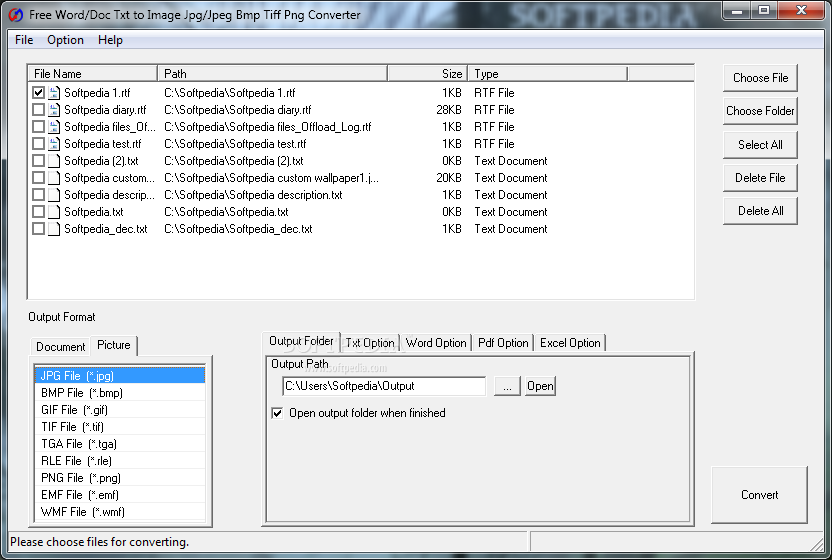The image size is (832, 560).
Task: Open the Option menu
Action: click(x=65, y=40)
